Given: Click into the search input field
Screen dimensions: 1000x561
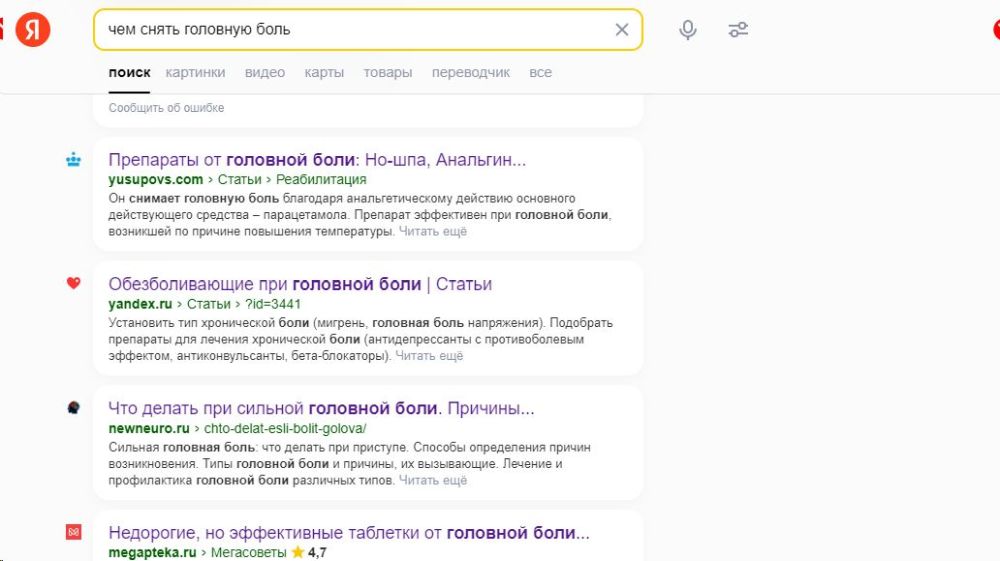Looking at the screenshot, I should pyautogui.click(x=350, y=30).
